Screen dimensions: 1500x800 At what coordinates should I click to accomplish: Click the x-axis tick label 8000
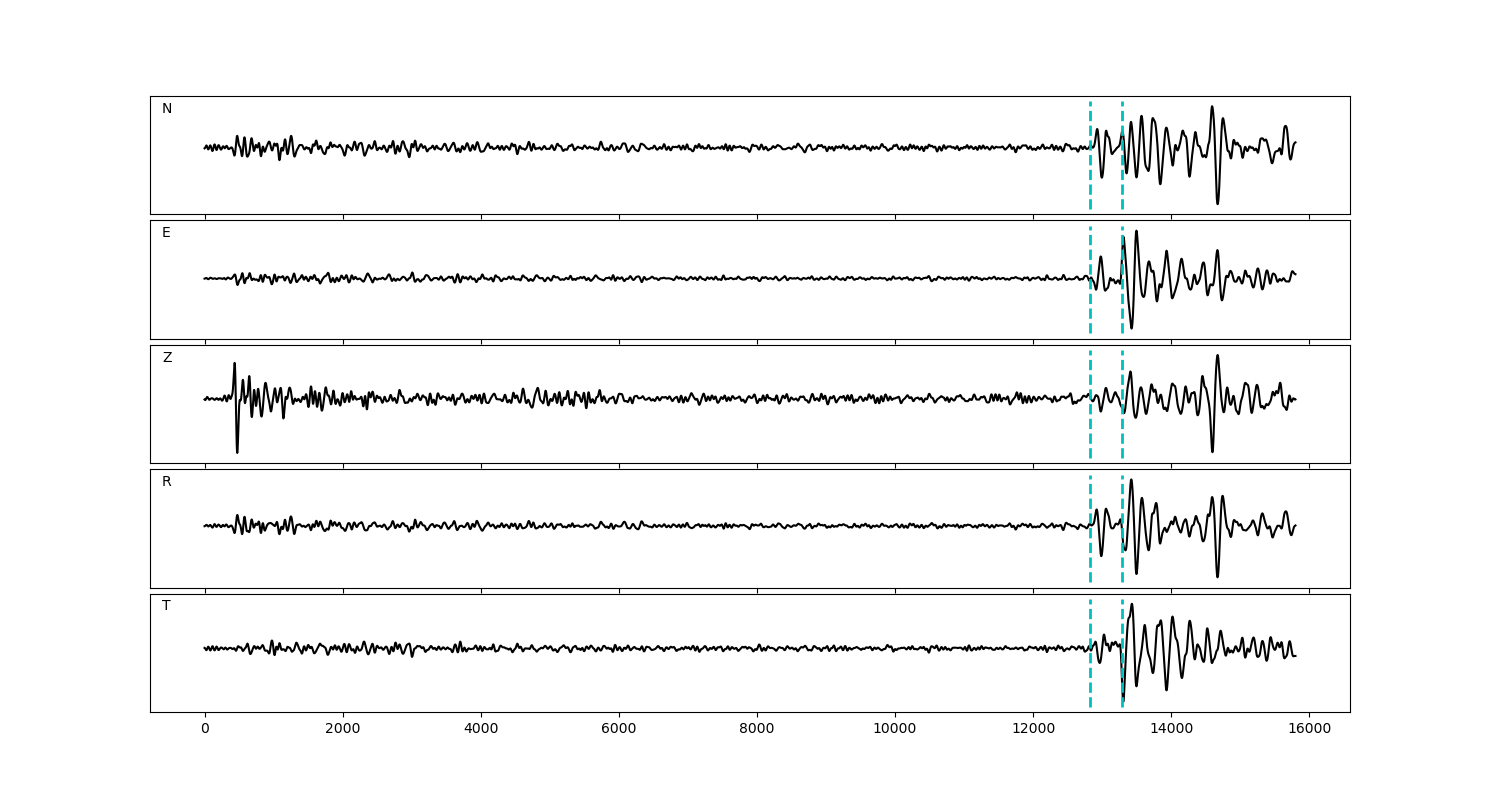(757, 730)
